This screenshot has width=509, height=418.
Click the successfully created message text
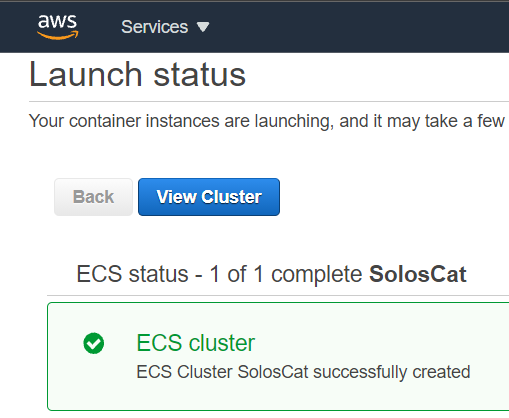point(303,372)
